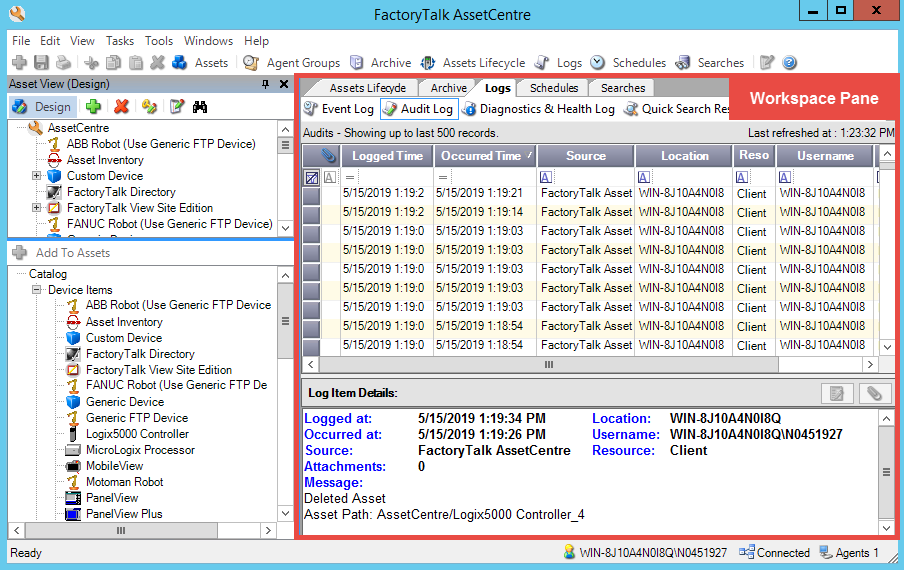Viewport: 904px width, 570px height.
Task: Select MicroLogix Processor in catalog
Action: pyautogui.click(x=140, y=450)
